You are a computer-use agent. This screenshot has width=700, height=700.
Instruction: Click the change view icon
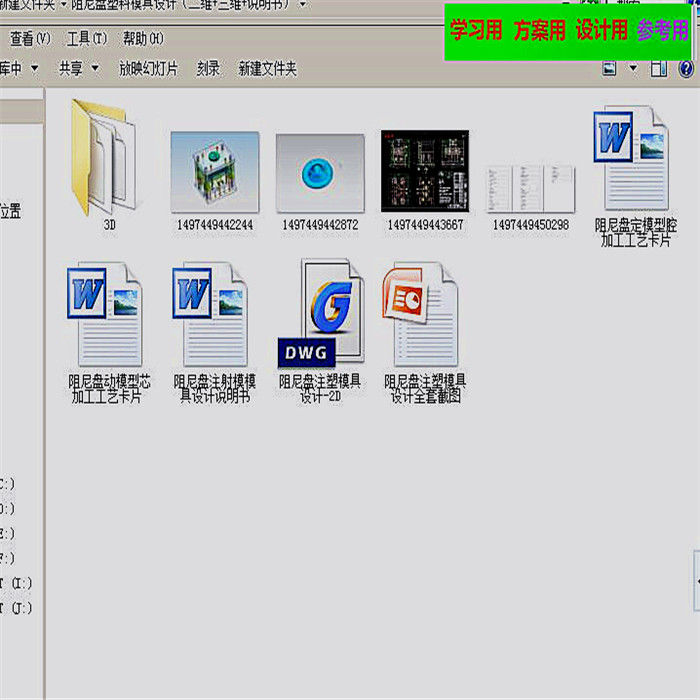(x=609, y=69)
